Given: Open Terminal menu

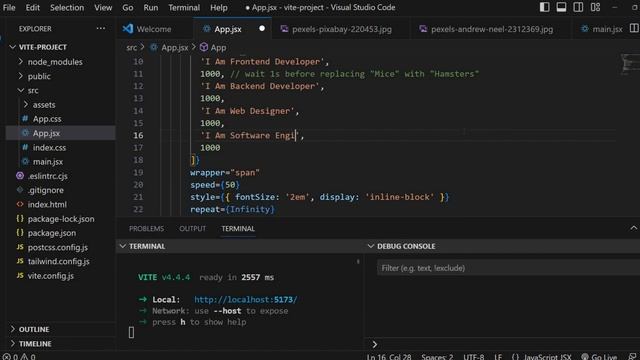Looking at the screenshot, I should (x=184, y=7).
